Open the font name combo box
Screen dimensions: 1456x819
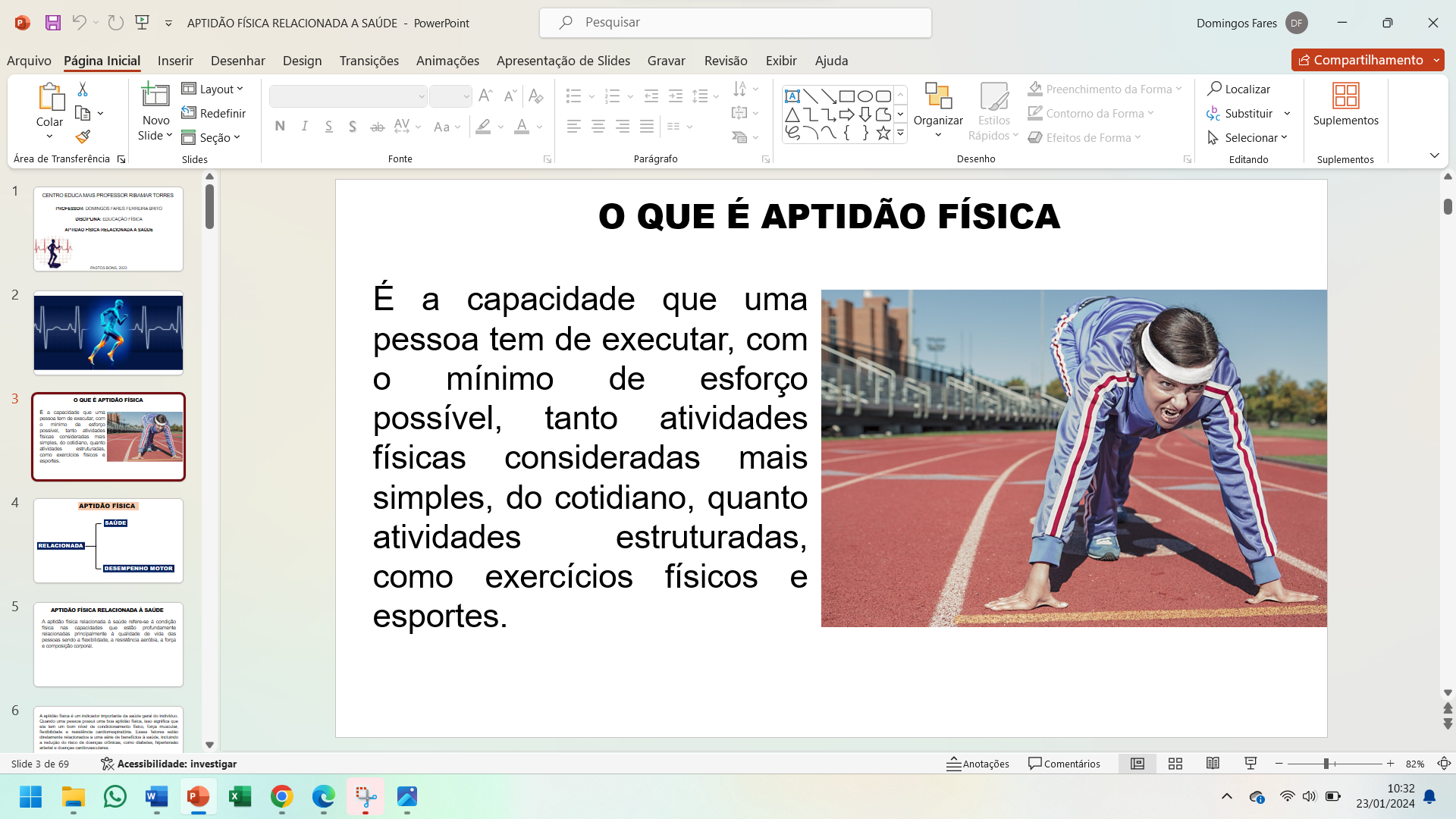tap(348, 96)
